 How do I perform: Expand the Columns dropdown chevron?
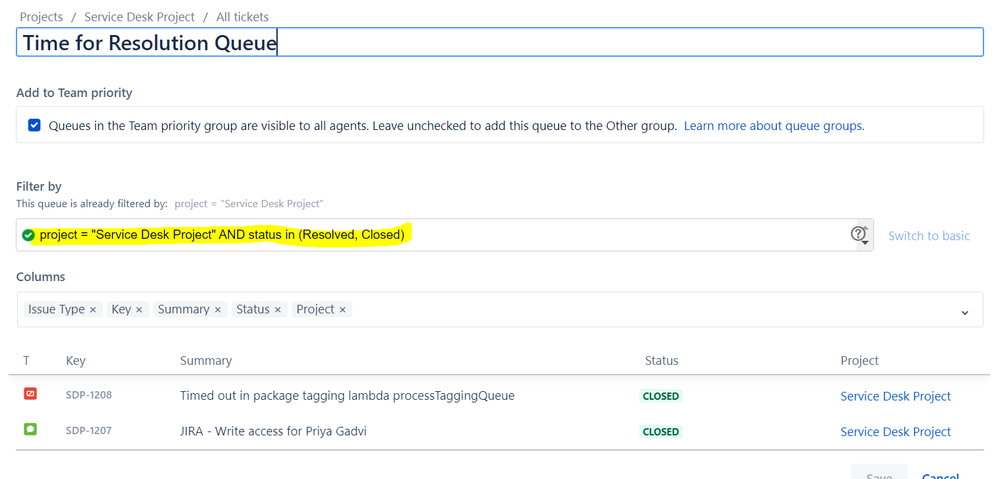[965, 312]
